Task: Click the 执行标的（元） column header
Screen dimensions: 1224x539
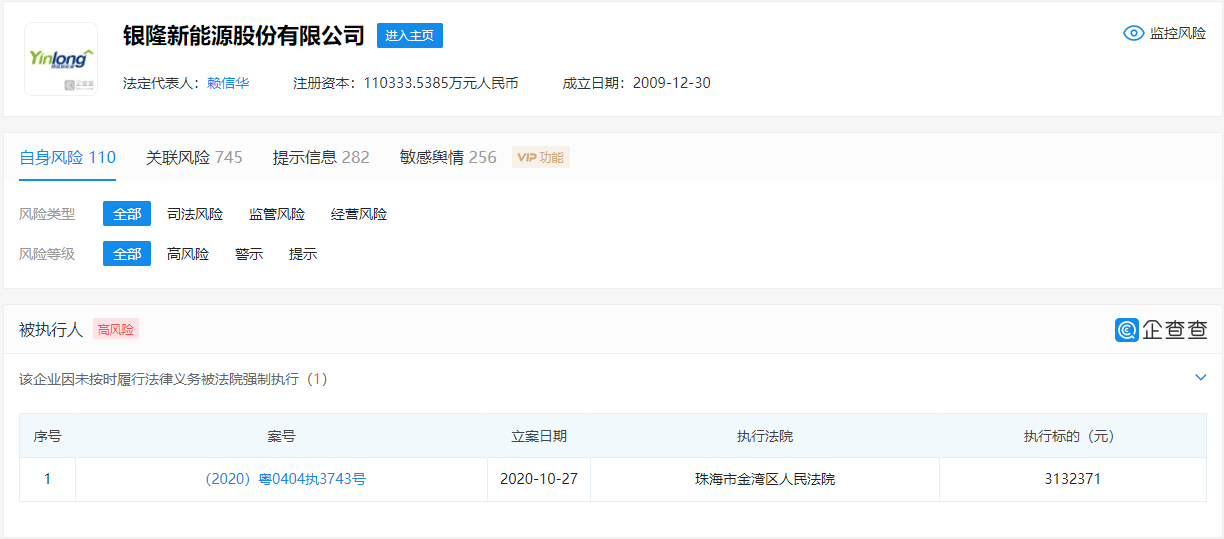Action: (1073, 436)
